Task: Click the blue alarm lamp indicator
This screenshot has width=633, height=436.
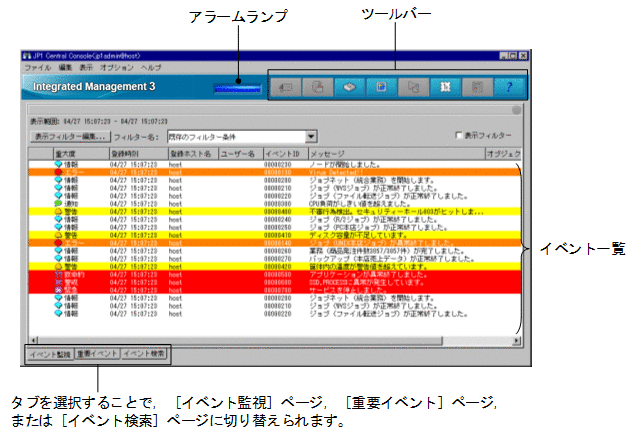Action: [x=238, y=88]
